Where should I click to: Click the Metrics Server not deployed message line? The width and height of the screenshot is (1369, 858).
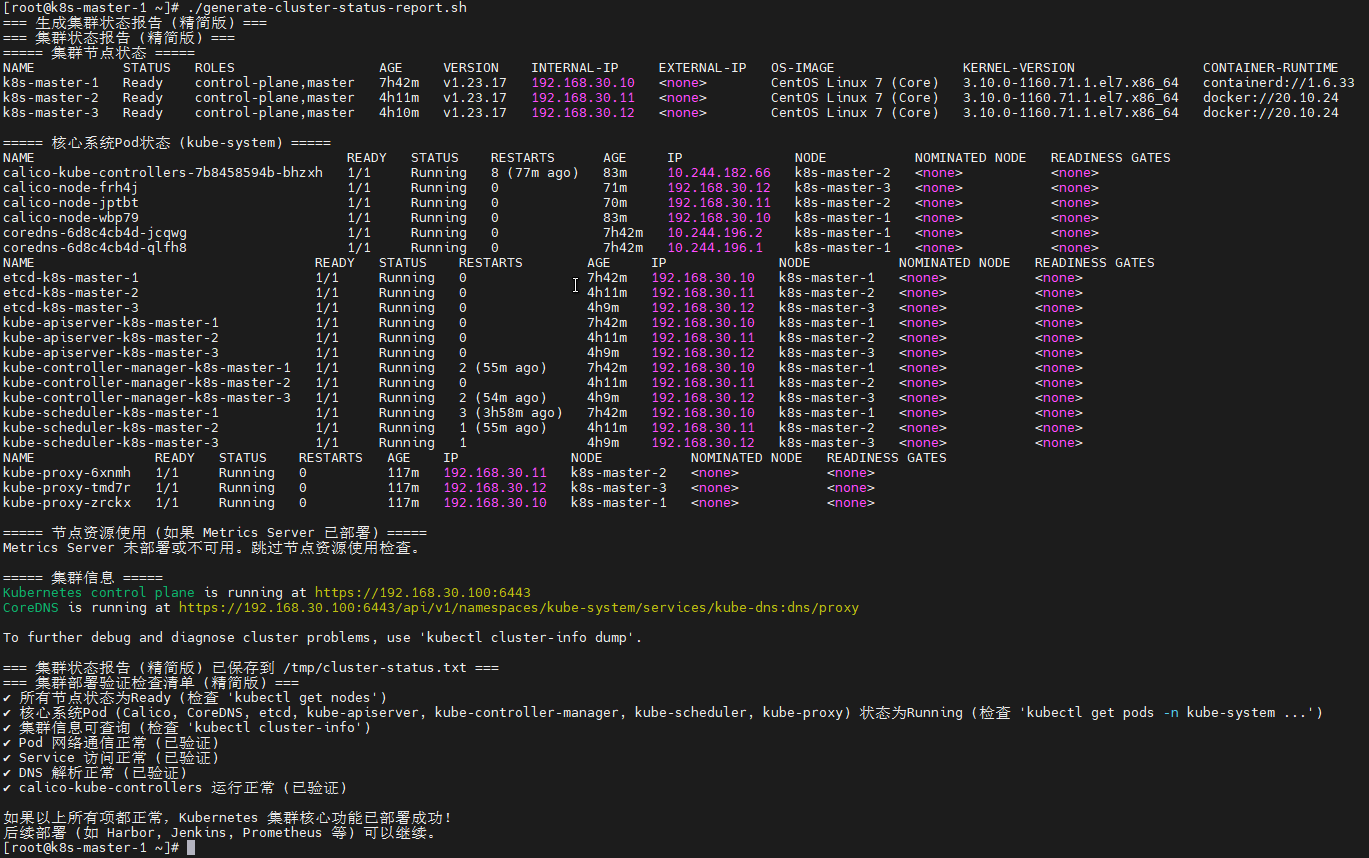coord(212,548)
